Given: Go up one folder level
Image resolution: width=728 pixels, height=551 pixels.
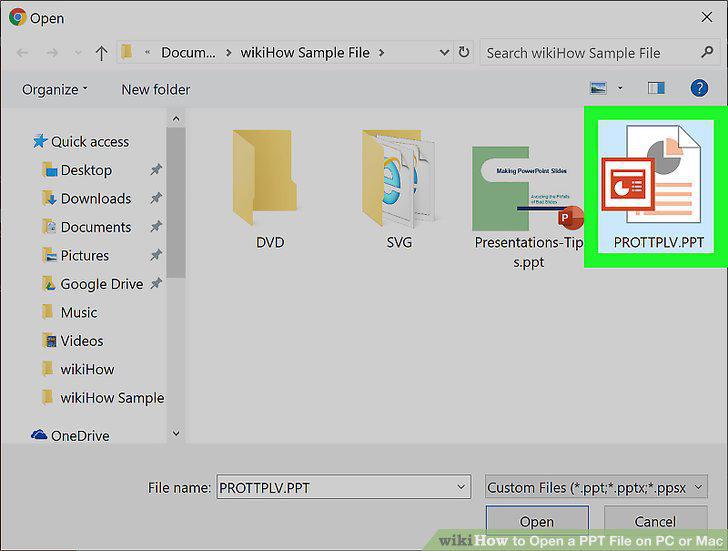Looking at the screenshot, I should coord(101,53).
